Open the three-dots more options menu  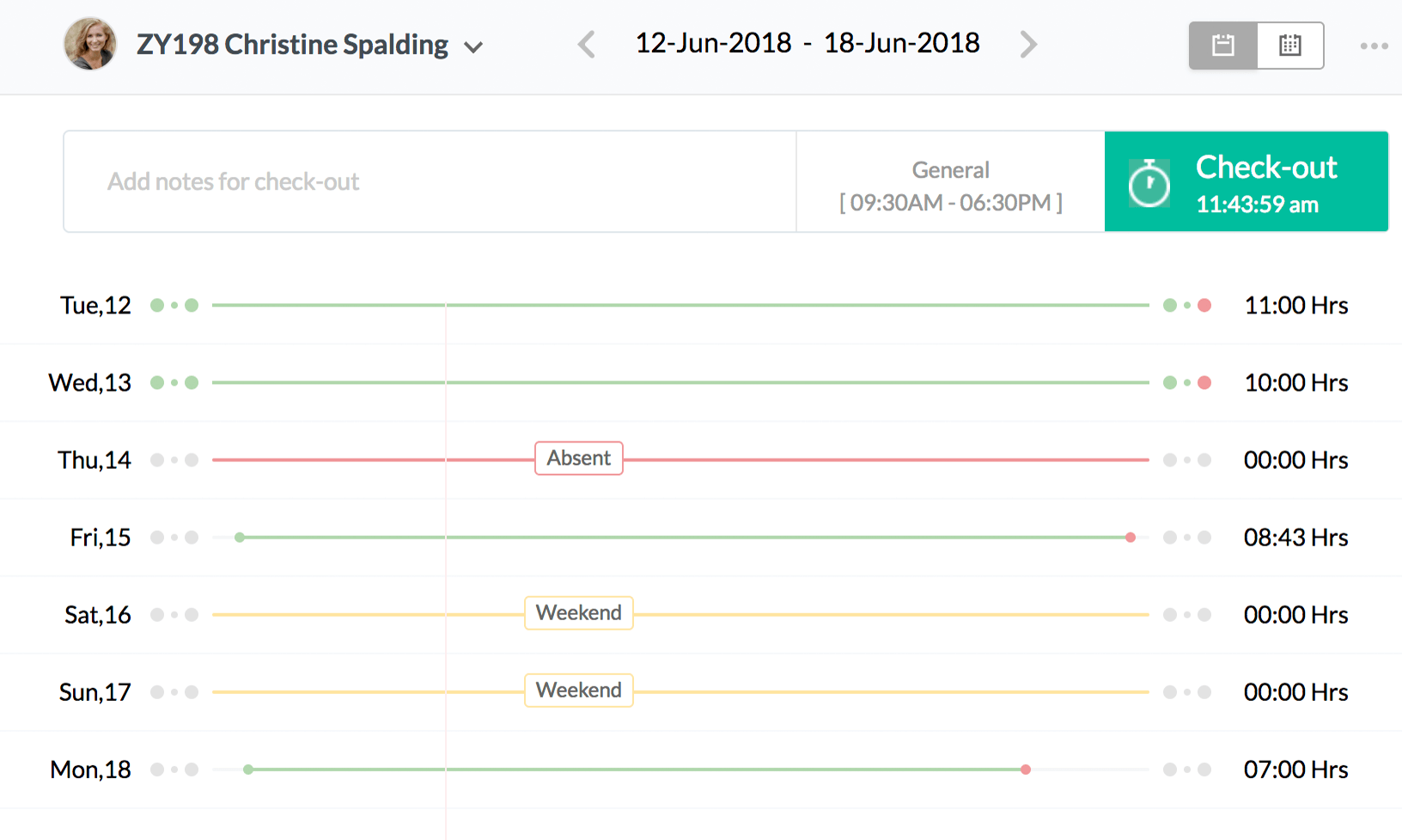pyautogui.click(x=1374, y=46)
